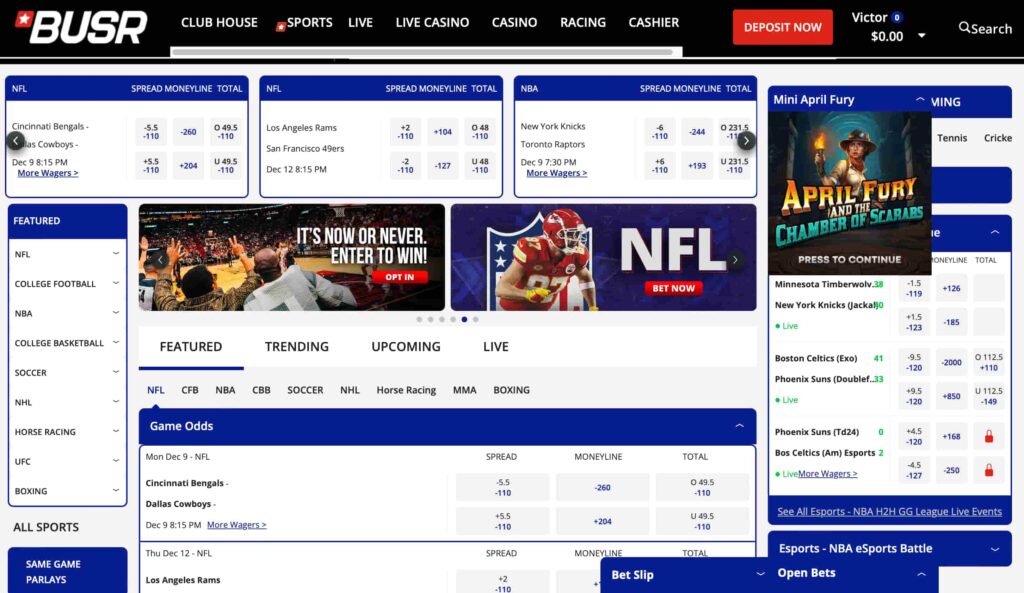Show previous promo banner with left arrow
Viewport: 1024px width, 593px height.
[160, 259]
